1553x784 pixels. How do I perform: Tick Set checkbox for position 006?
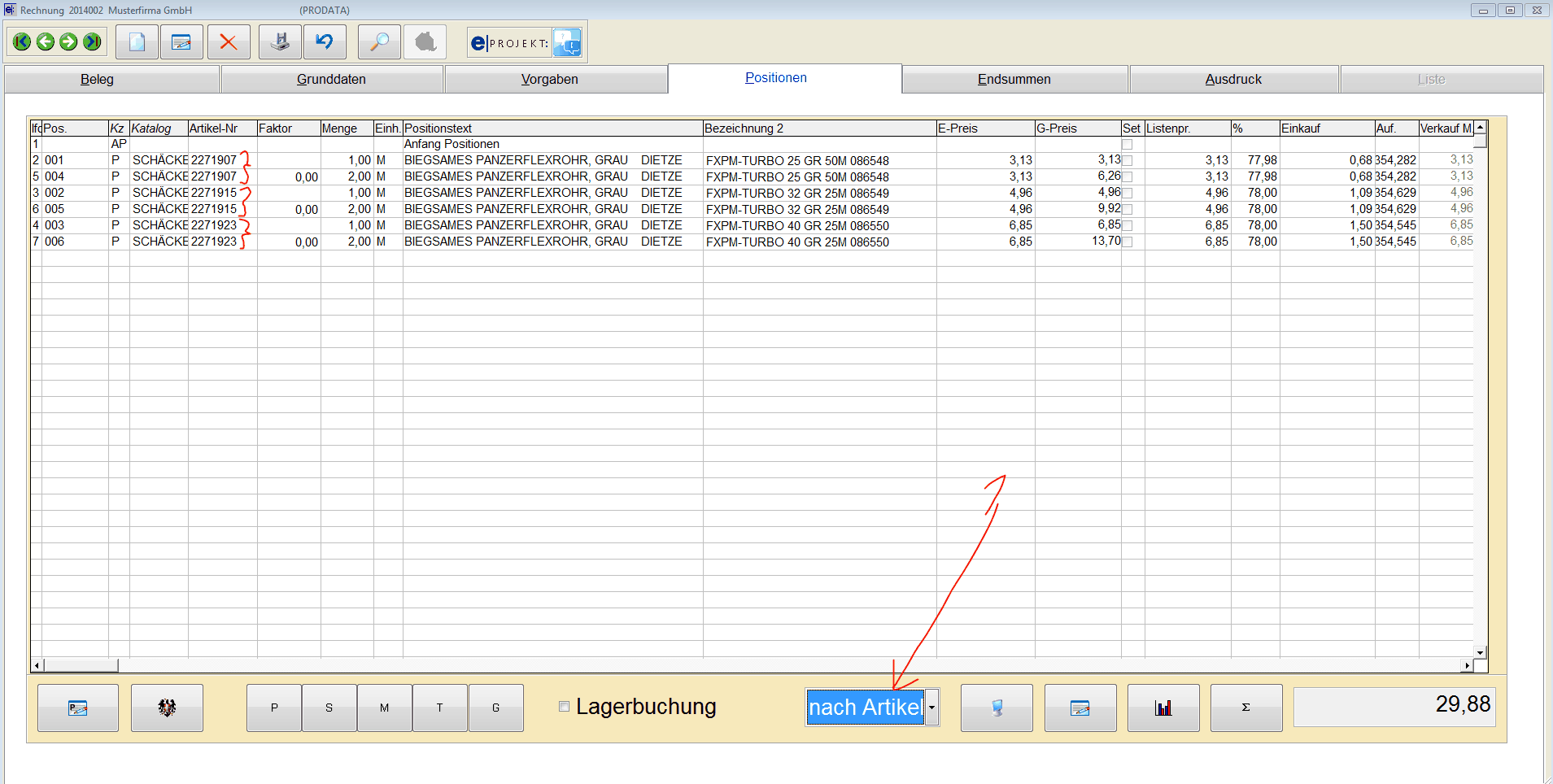1128,242
